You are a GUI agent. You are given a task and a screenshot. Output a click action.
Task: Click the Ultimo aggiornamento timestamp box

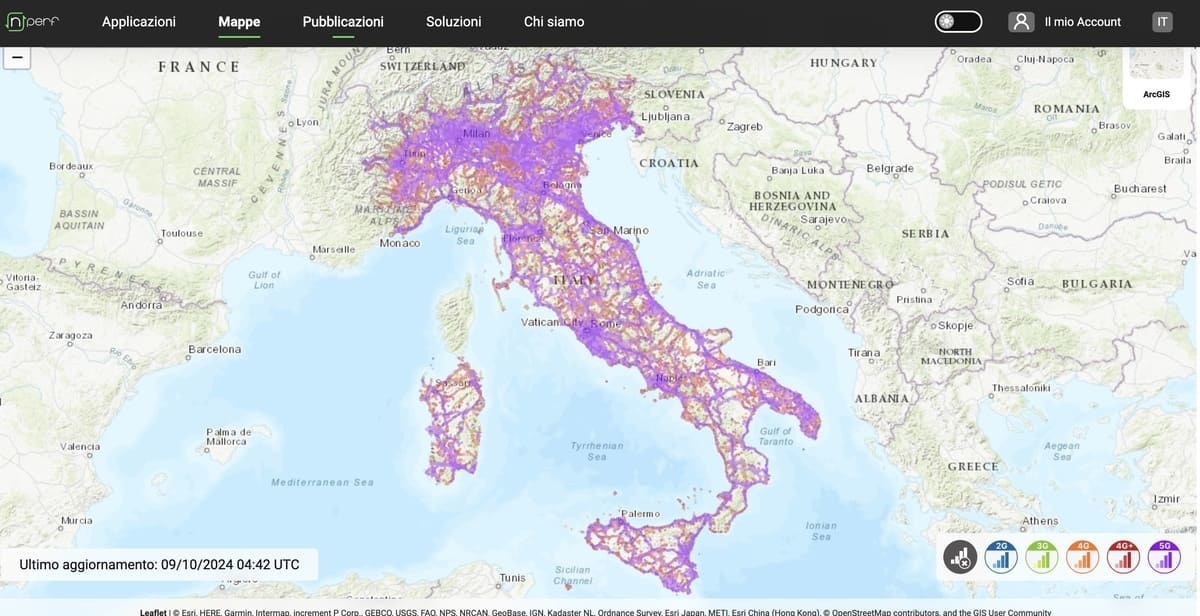coord(160,563)
